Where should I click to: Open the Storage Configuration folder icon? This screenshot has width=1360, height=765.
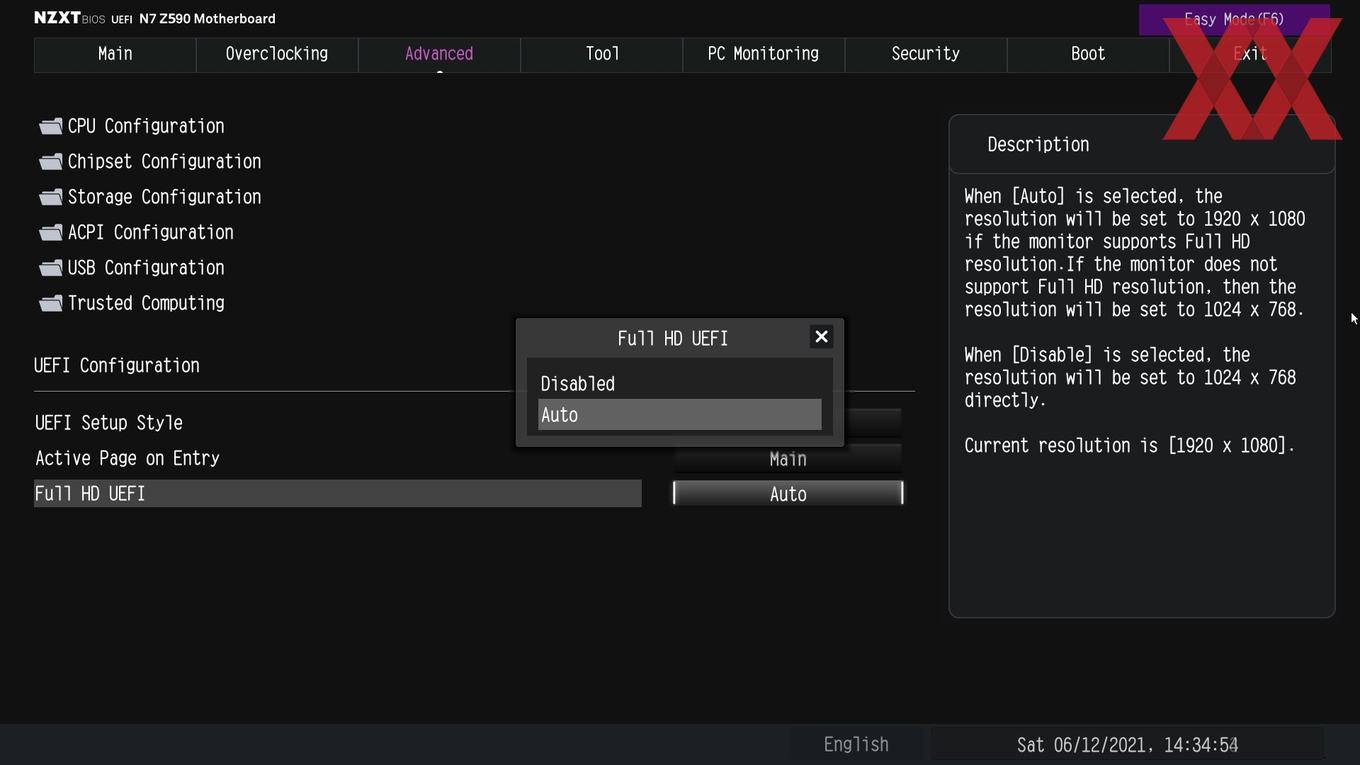[50, 197]
